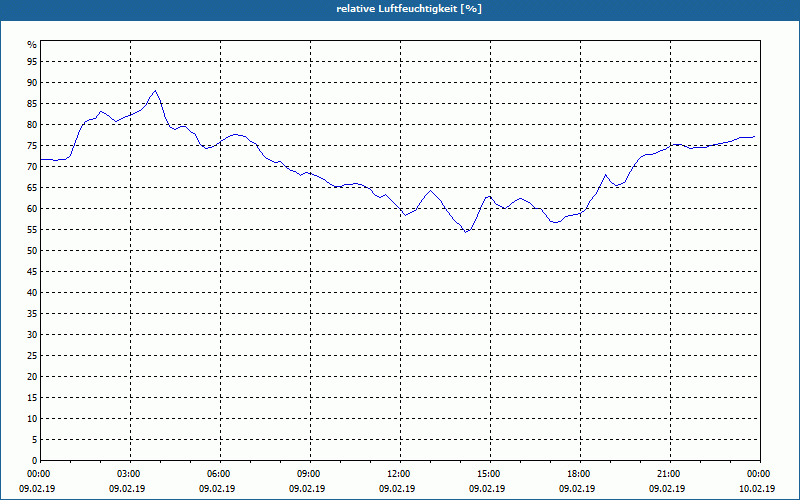Click the y-axis label '55'
Screen dimensions: 800x500
click(x=32, y=230)
